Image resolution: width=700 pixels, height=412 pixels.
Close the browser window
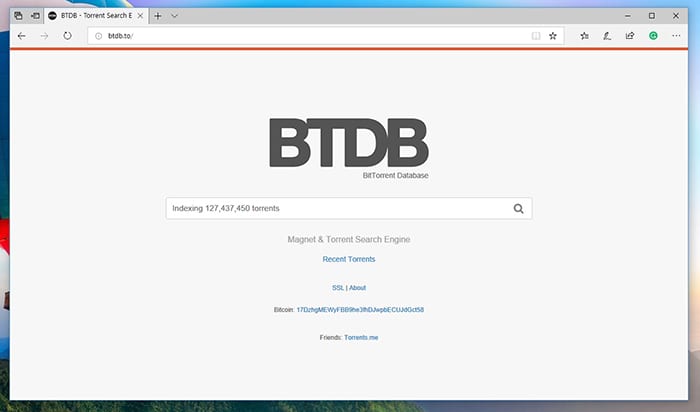coord(676,16)
